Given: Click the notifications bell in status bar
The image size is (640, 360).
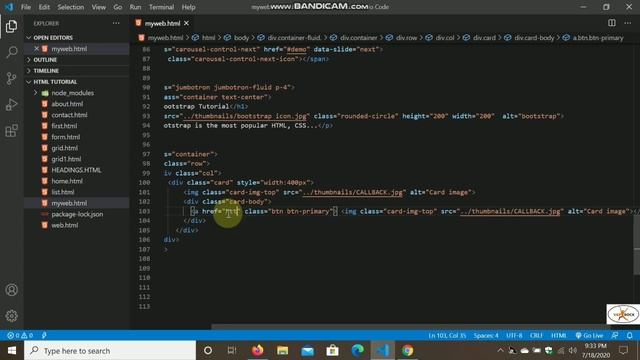Looking at the screenshot, I should (x=629, y=336).
